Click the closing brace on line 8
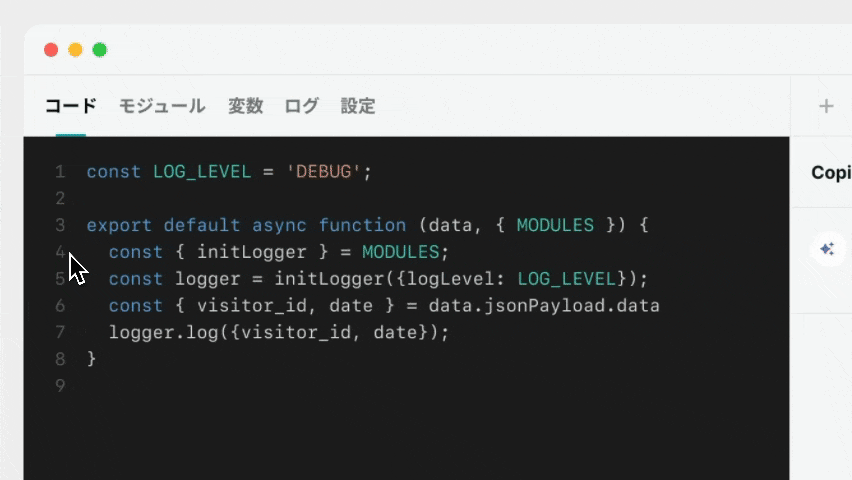This screenshot has height=480, width=852. click(x=91, y=359)
